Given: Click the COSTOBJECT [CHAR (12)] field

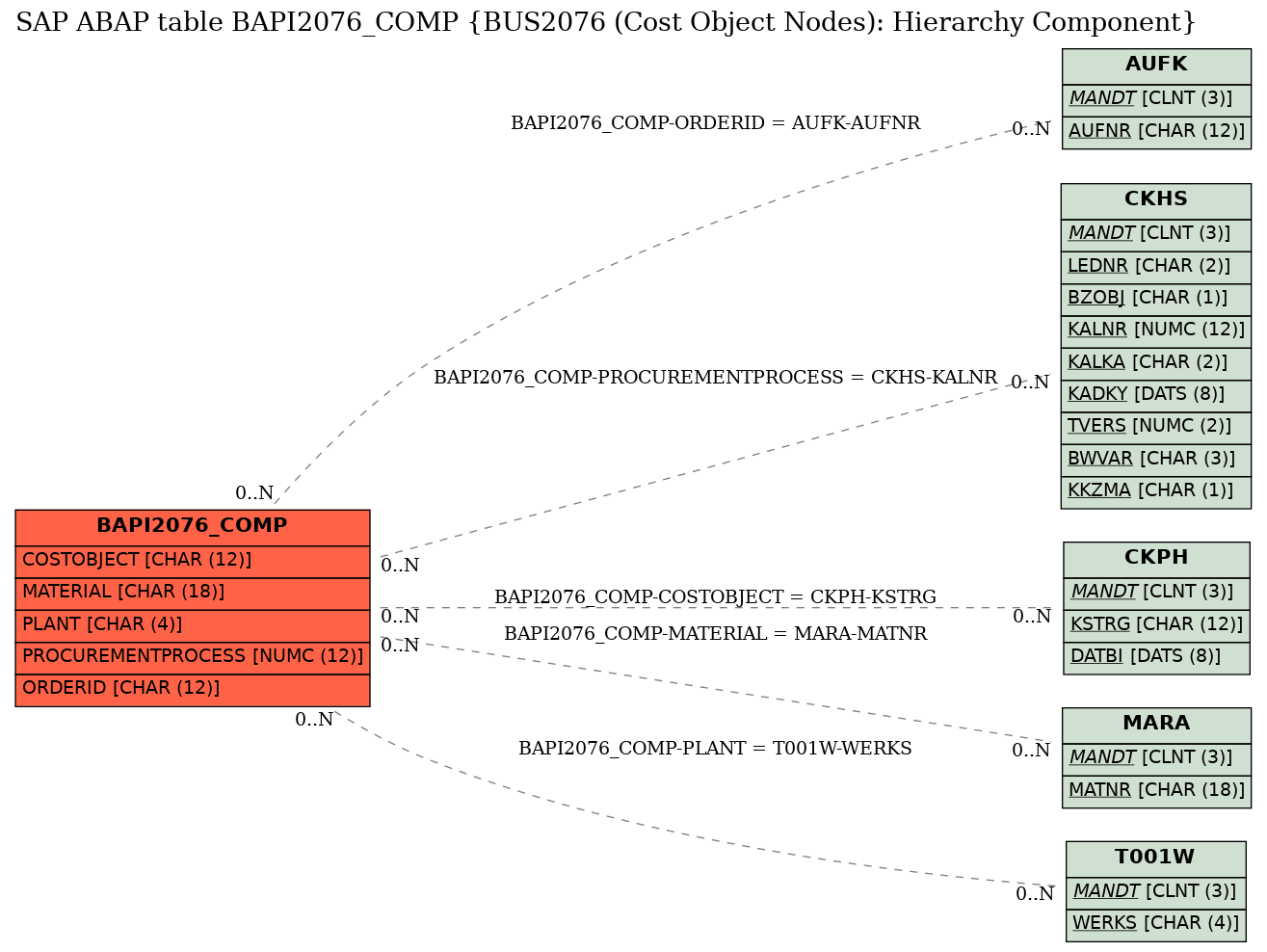Looking at the screenshot, I should pos(193,561).
